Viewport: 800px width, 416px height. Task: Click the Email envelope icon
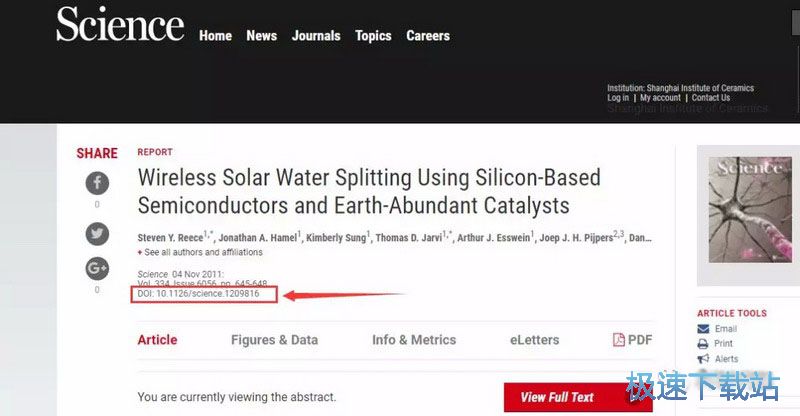coord(703,329)
